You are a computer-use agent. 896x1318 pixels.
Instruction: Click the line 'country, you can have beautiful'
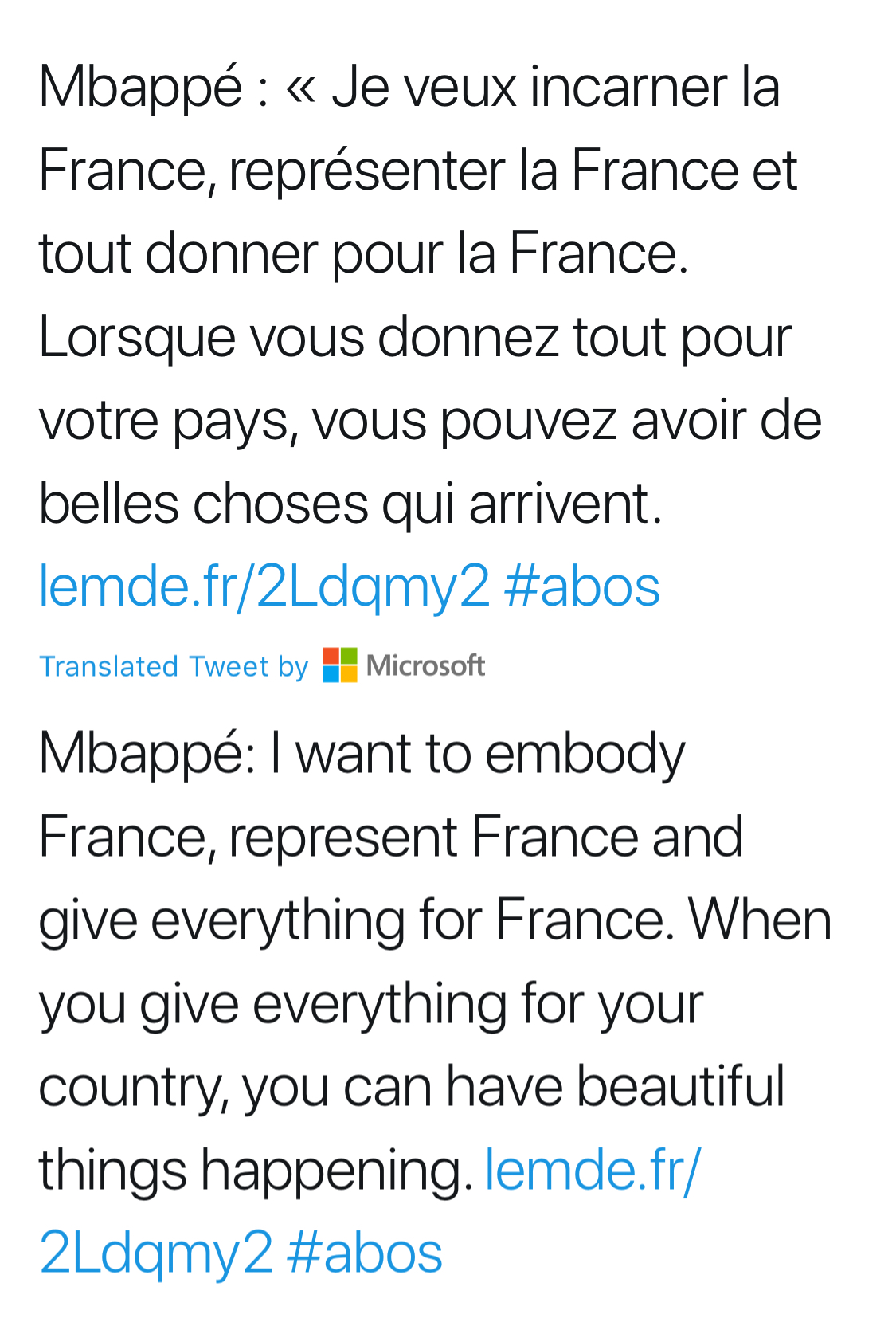pyautogui.click(x=412, y=1087)
